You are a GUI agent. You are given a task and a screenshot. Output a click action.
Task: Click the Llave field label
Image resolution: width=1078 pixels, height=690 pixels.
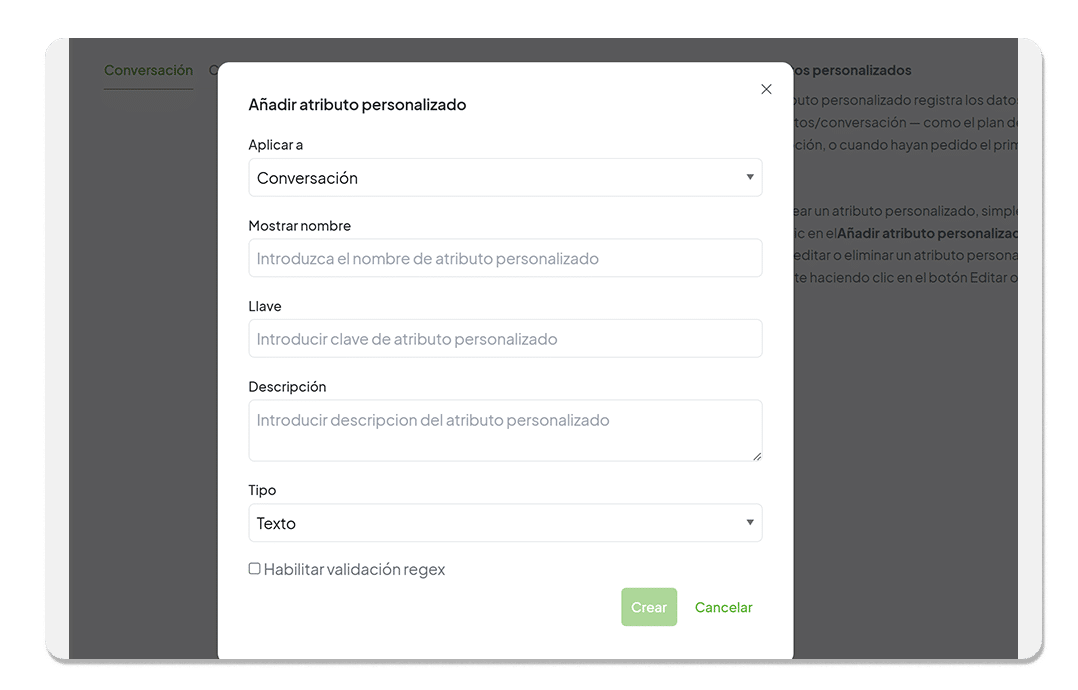coord(265,307)
